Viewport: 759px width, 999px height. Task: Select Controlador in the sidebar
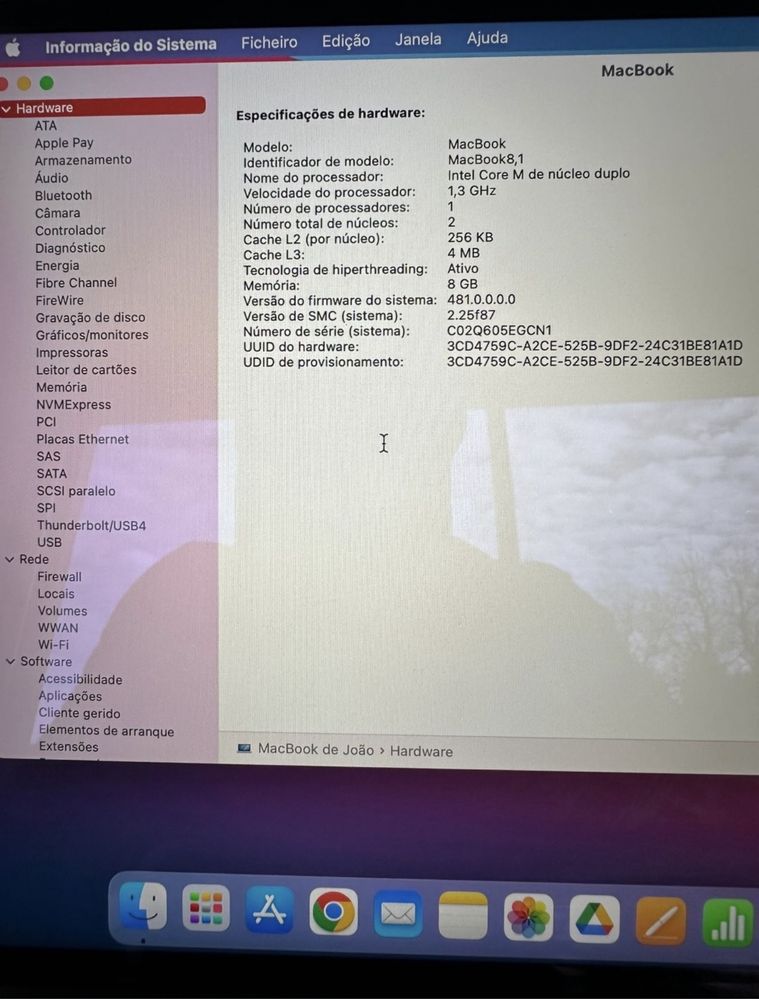(70, 231)
